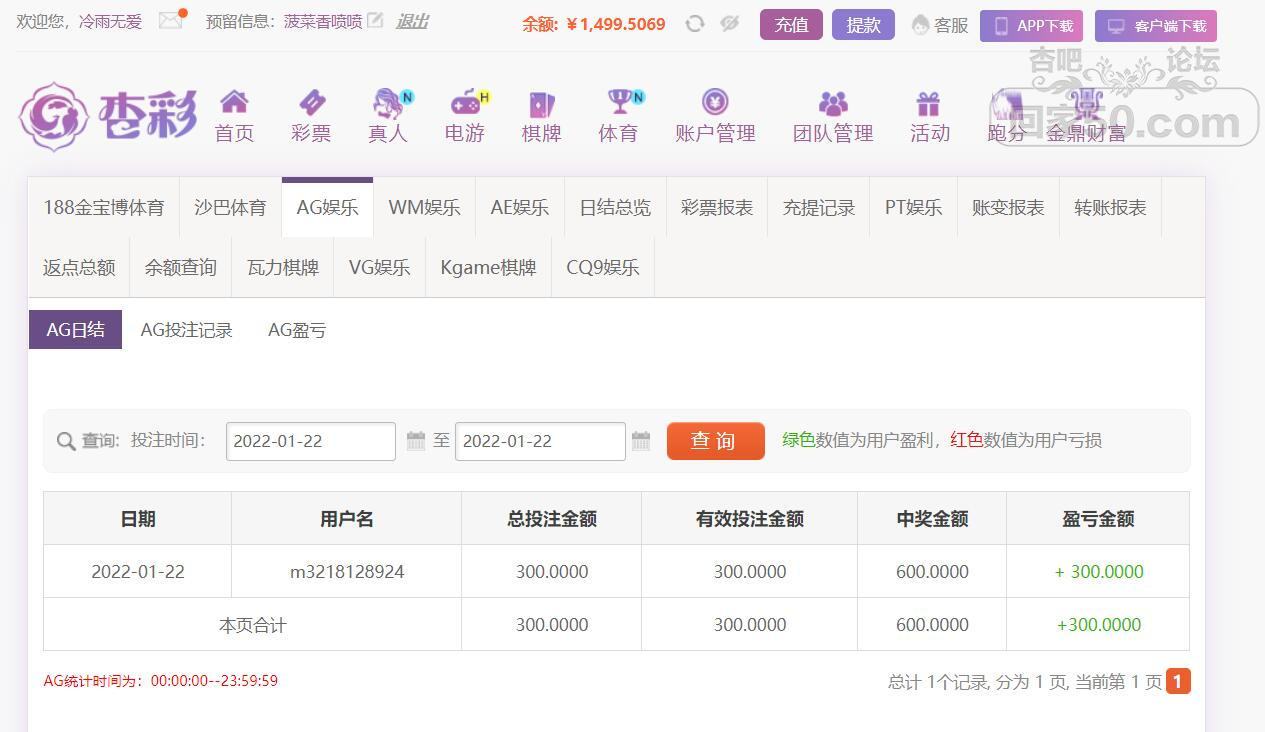Click the username 冷雨无爱
Image resolution: width=1265 pixels, height=732 pixels.
(x=110, y=21)
